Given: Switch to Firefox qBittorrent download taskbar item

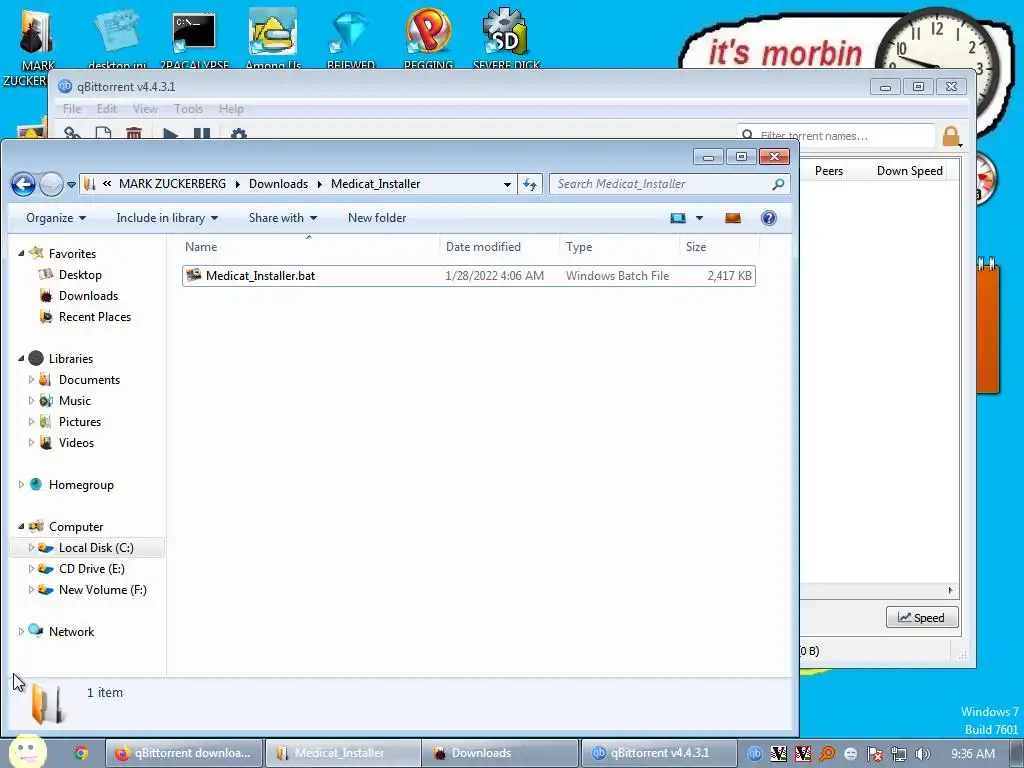Looking at the screenshot, I should (x=184, y=753).
